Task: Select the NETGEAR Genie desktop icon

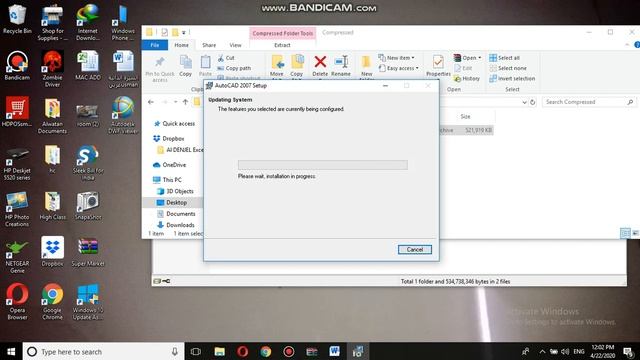Action: (x=17, y=256)
